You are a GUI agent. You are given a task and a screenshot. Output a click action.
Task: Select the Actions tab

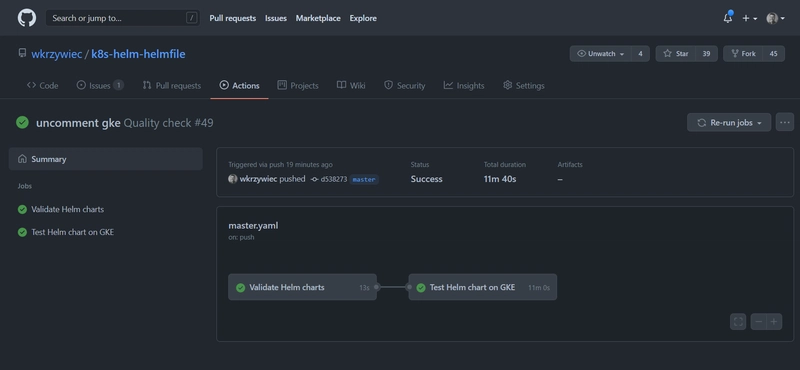[239, 86]
